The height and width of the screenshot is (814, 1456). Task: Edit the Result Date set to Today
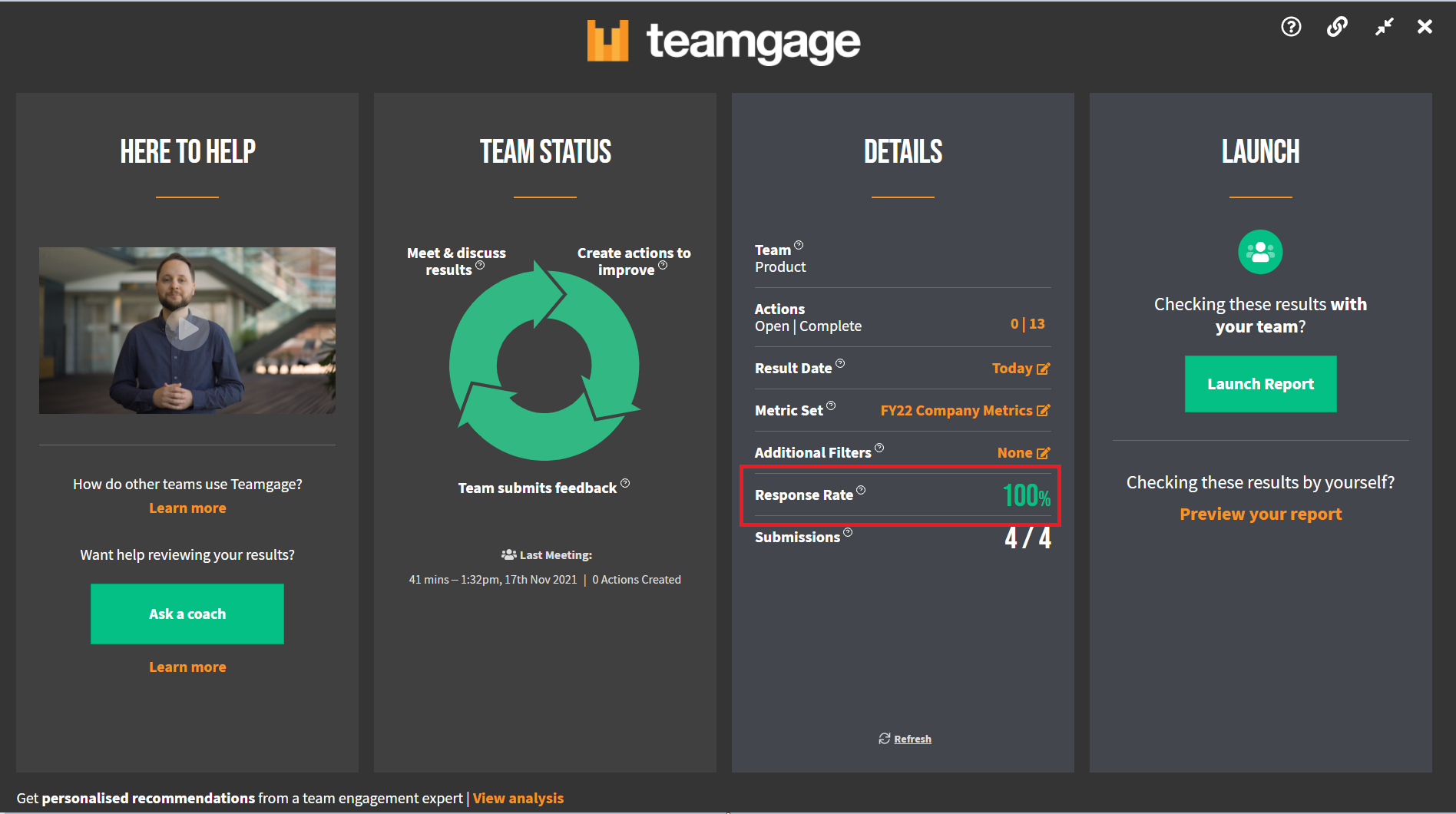(1043, 369)
